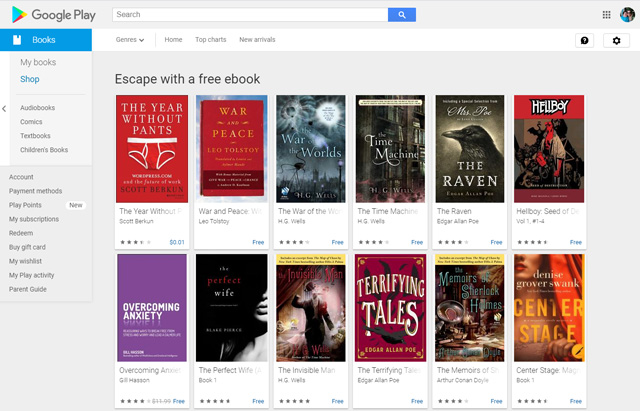Open the Parent Guide link
640x411 pixels.
click(28, 289)
